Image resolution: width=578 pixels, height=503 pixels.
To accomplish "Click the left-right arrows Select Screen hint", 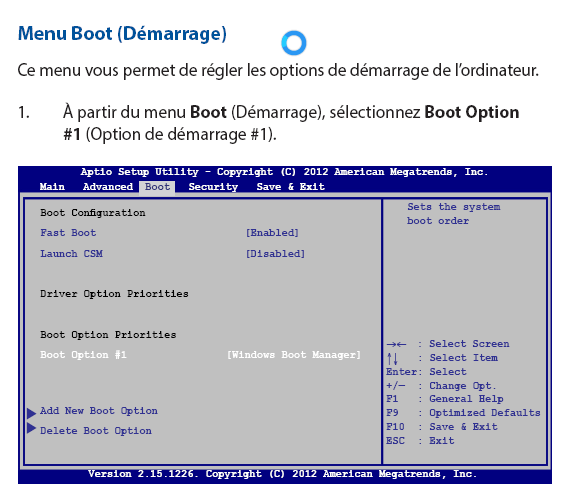I will click(x=448, y=344).
